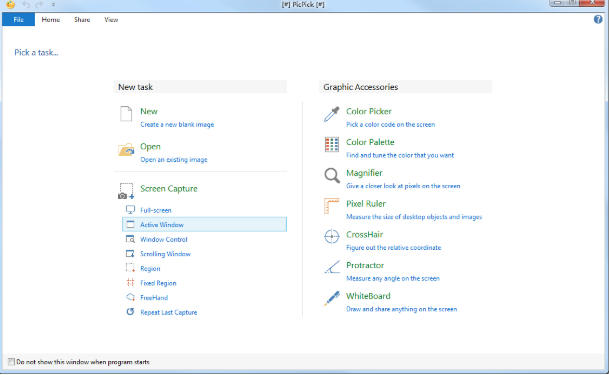This screenshot has height=375, width=609.
Task: Choose Scrolling Window capture link
Action: pos(165,254)
